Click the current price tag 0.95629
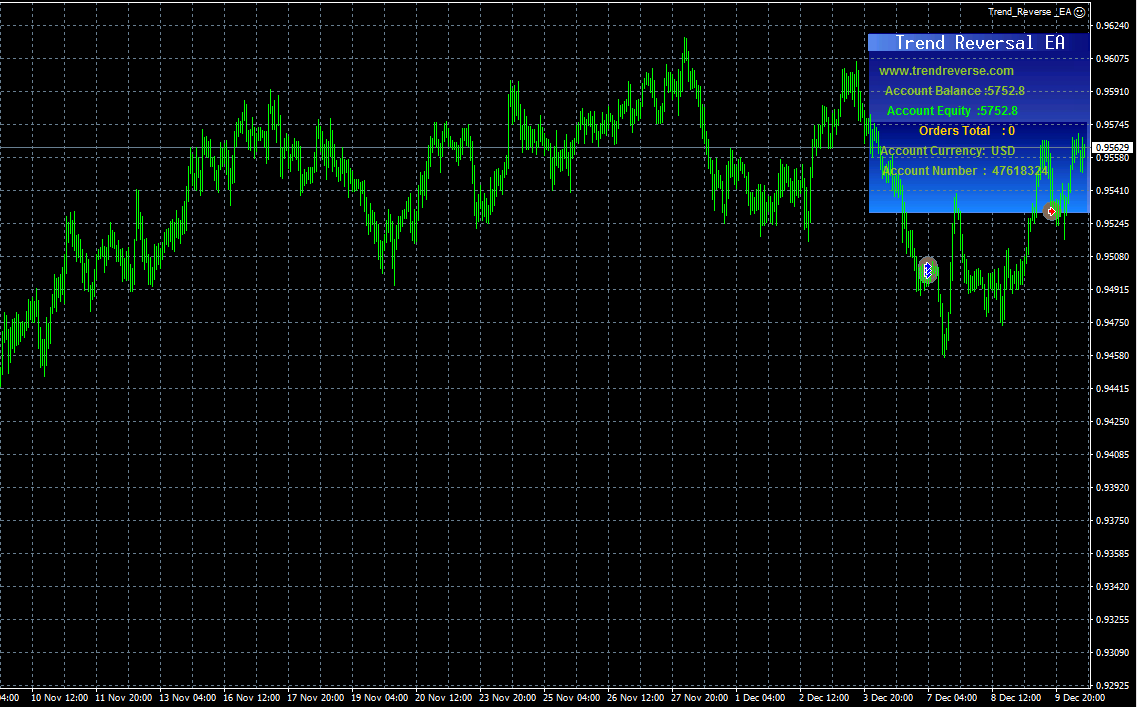Viewport: 1138px width, 707px height. point(1112,147)
